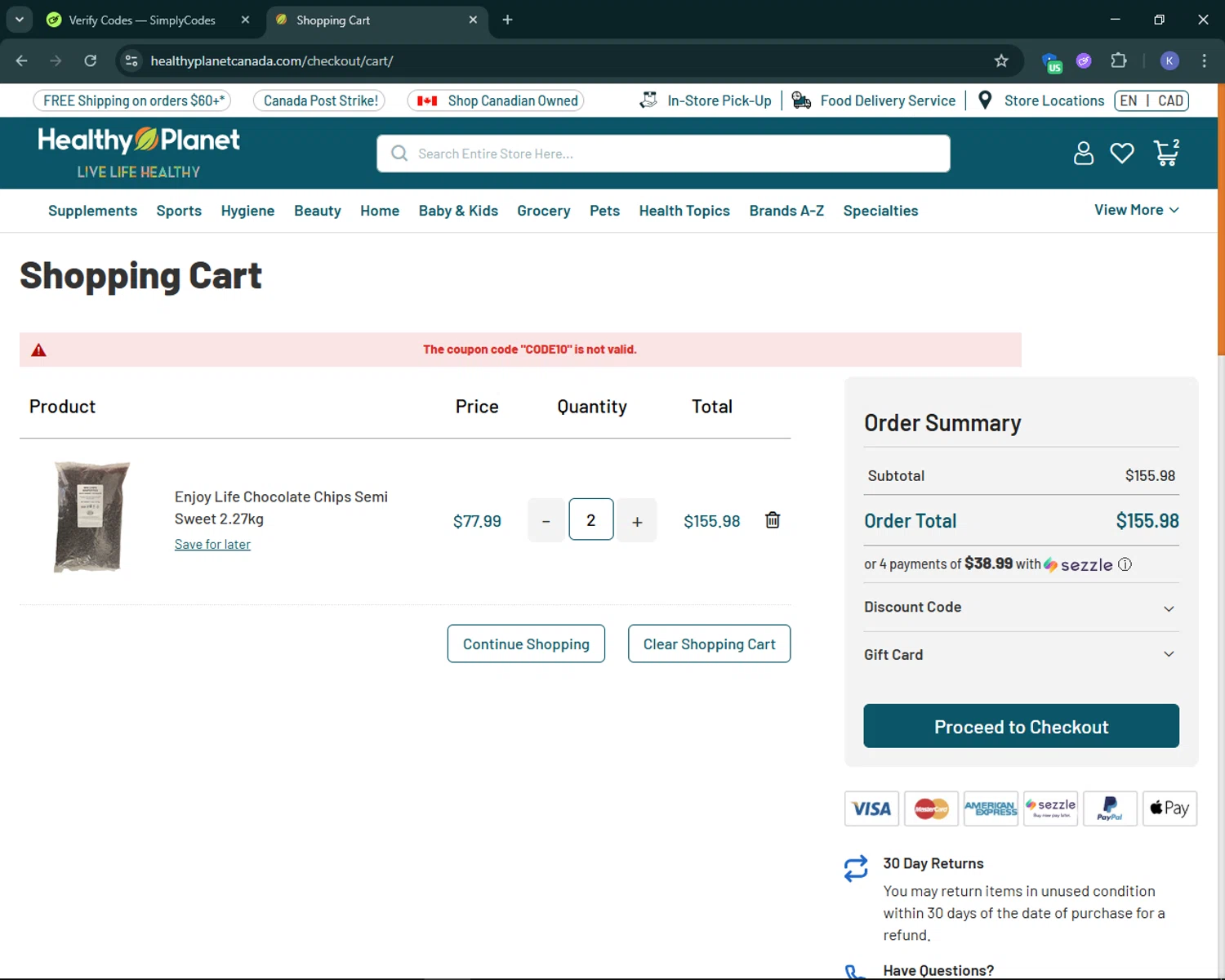Open Chrome three-dot menu
The image size is (1225, 980).
[1204, 60]
